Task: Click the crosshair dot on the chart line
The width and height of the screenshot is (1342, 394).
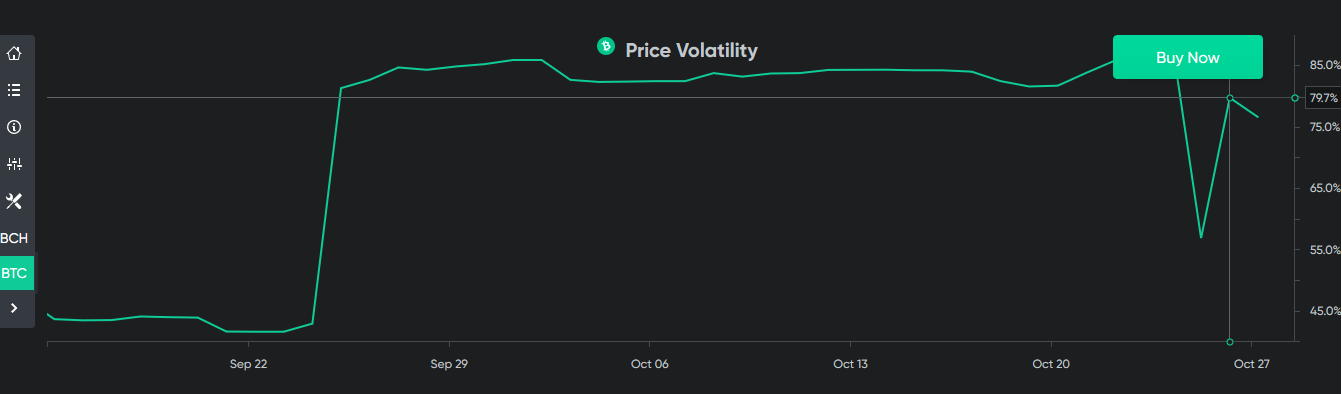Action: tap(1230, 98)
